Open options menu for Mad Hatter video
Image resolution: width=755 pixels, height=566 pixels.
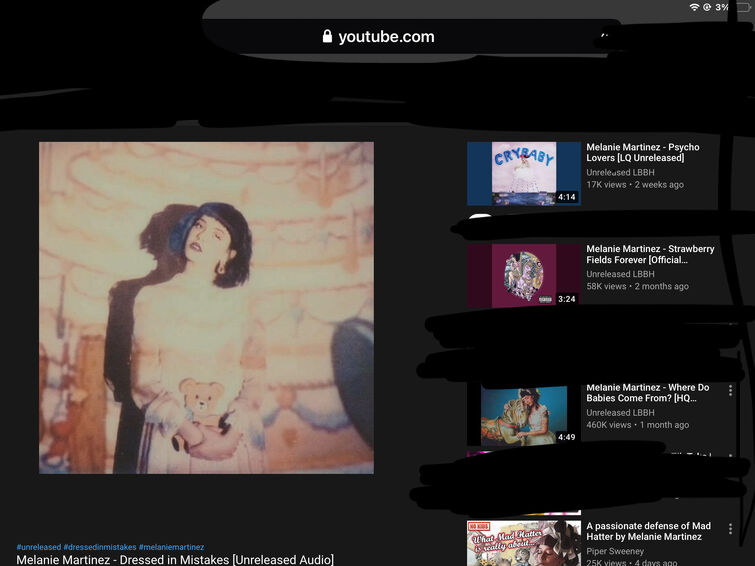coord(730,528)
